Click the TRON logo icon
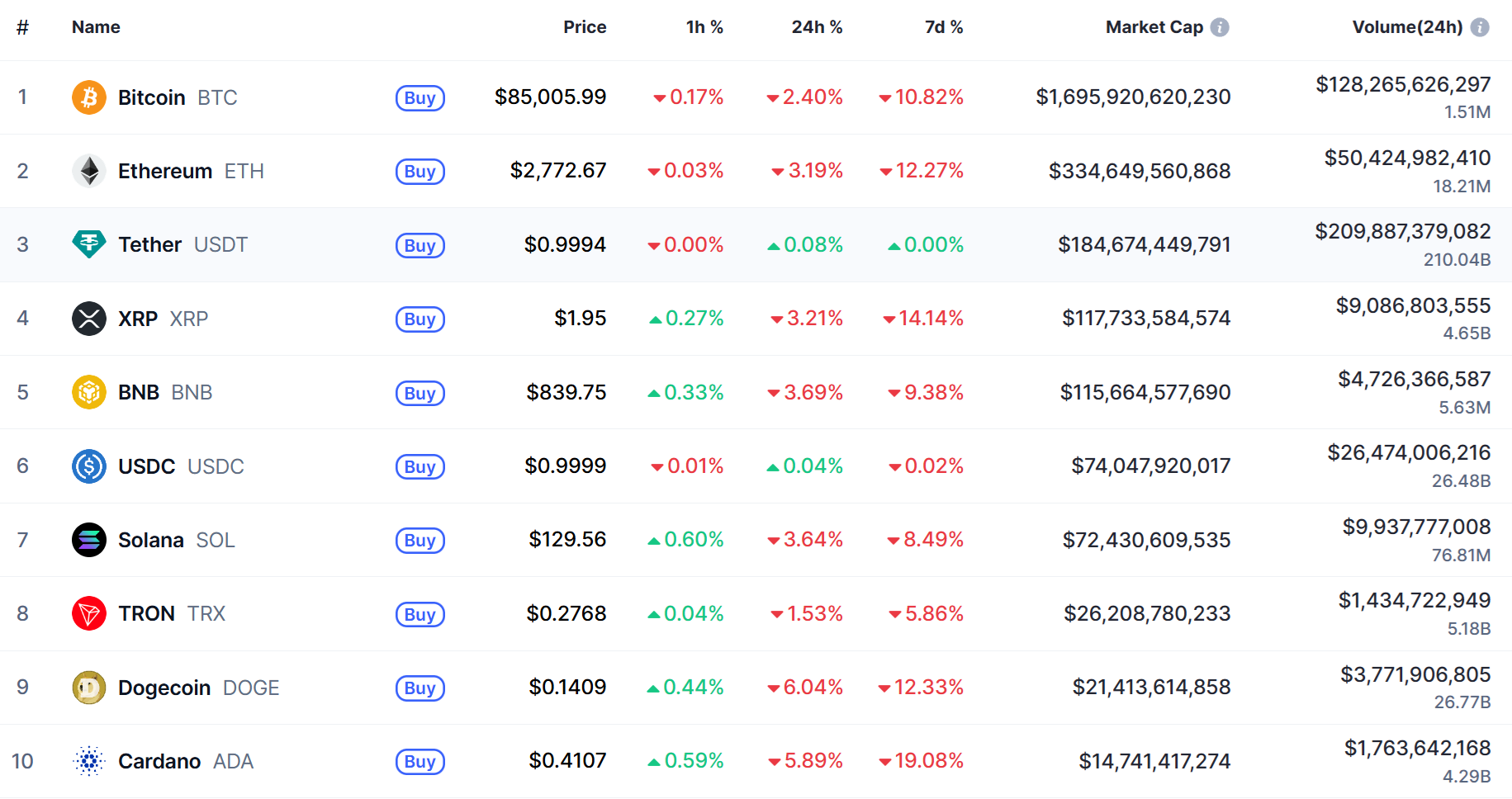Image resolution: width=1512 pixels, height=799 pixels. pyautogui.click(x=89, y=613)
